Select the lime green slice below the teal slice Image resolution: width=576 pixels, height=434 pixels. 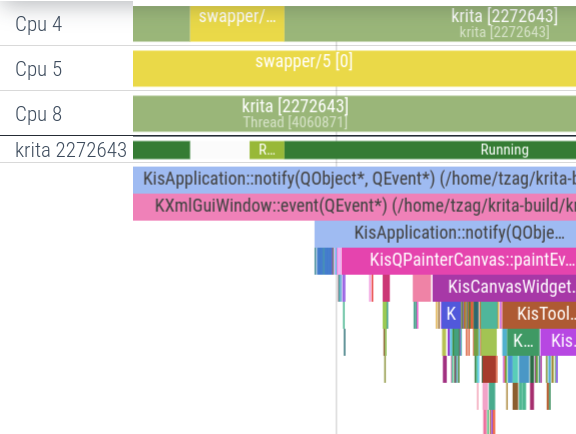[489, 342]
